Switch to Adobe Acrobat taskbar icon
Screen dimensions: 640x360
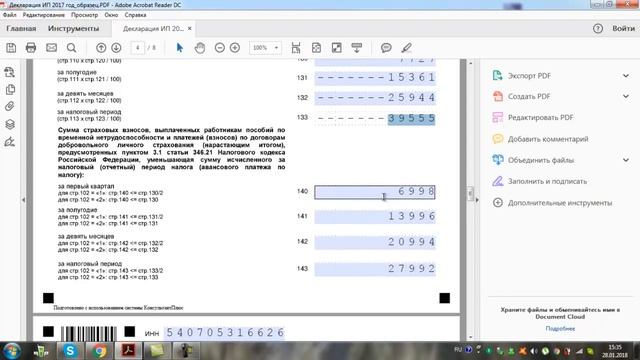pyautogui.click(x=128, y=351)
